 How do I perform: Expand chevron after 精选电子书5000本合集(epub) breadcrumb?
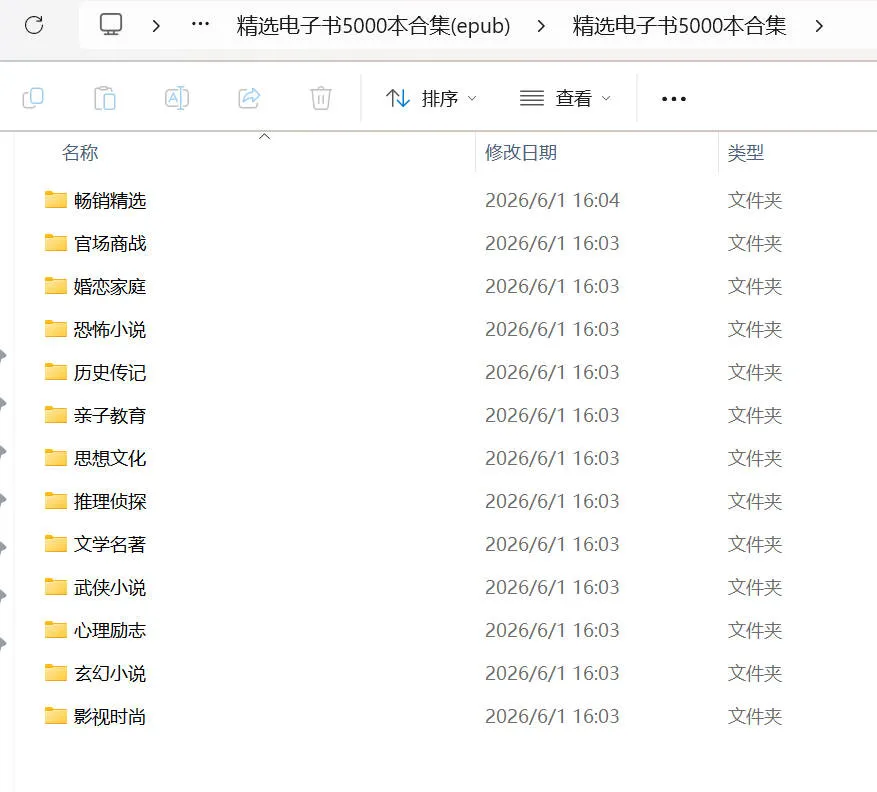click(x=541, y=26)
